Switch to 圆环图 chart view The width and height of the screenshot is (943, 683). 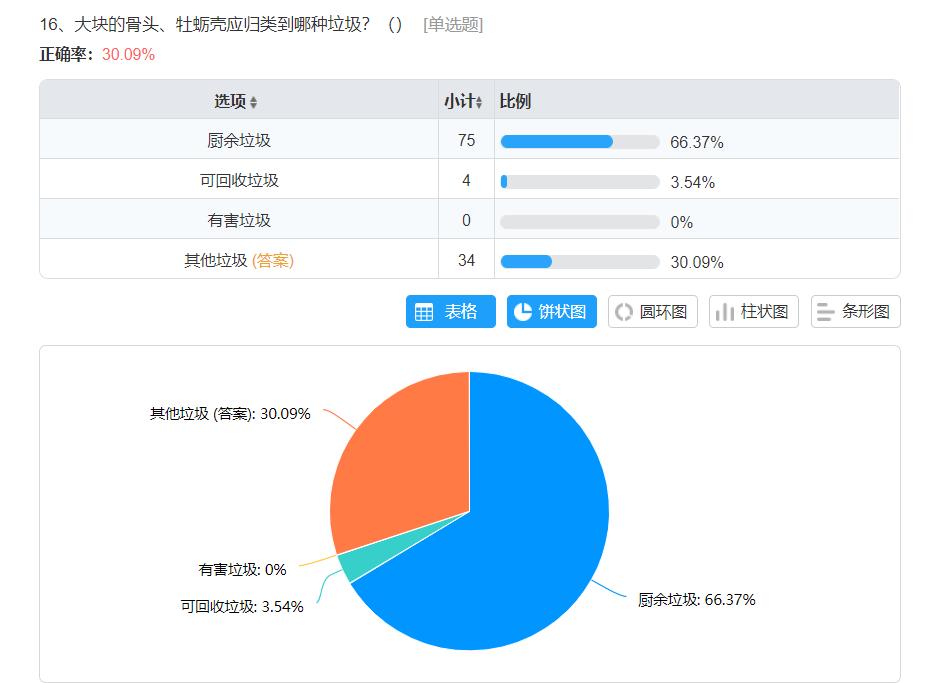652,312
